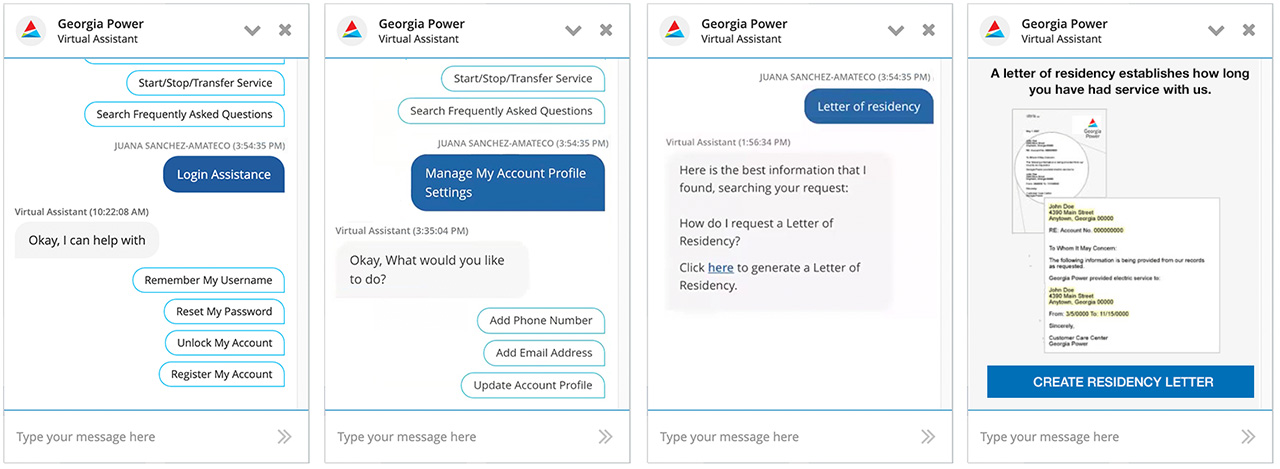The height and width of the screenshot is (469, 1280).
Task: Search Frequently Asked Questions above Manage My Account Profile
Action: coord(501,111)
